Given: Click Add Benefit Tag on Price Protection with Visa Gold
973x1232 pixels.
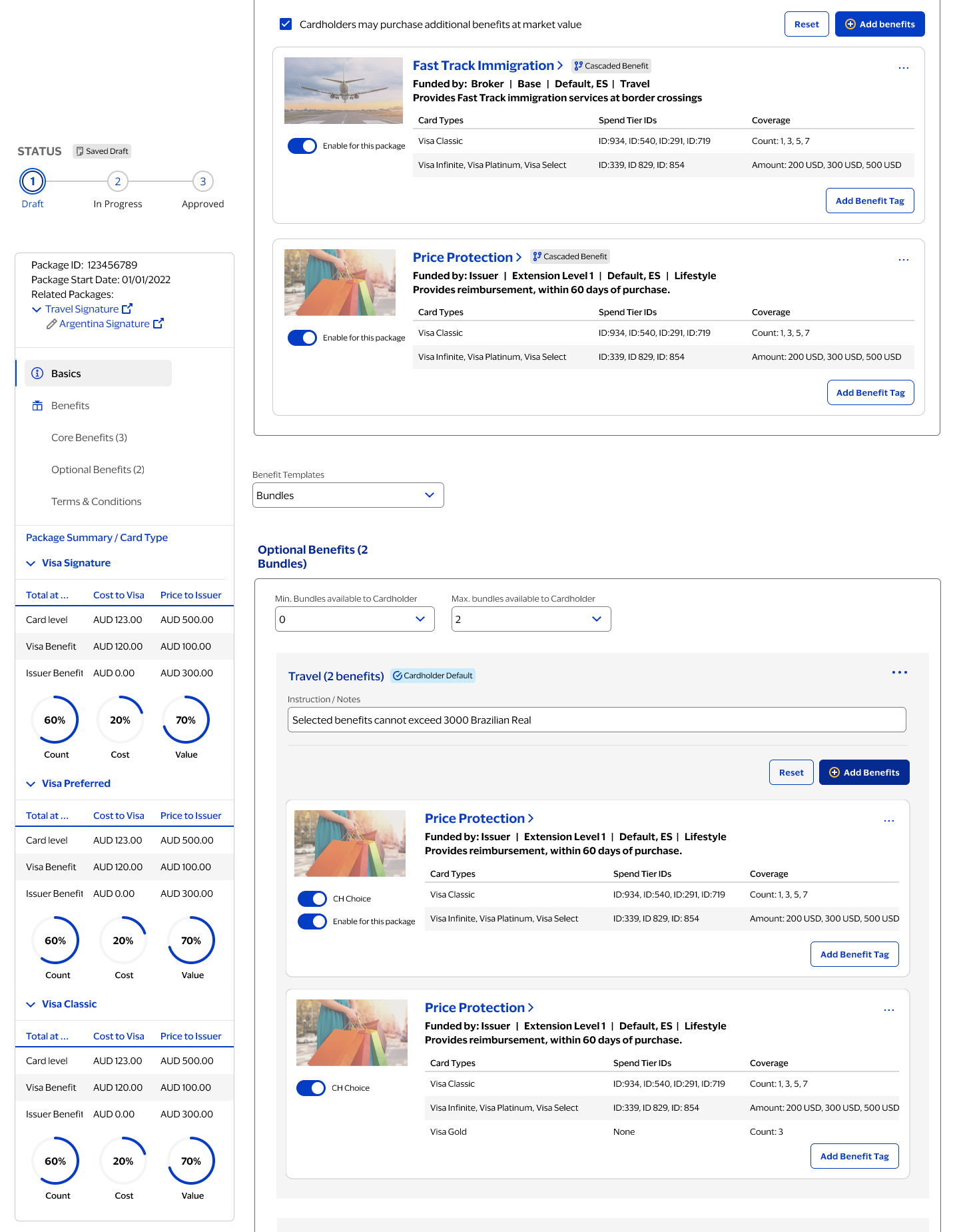Looking at the screenshot, I should point(854,1156).
